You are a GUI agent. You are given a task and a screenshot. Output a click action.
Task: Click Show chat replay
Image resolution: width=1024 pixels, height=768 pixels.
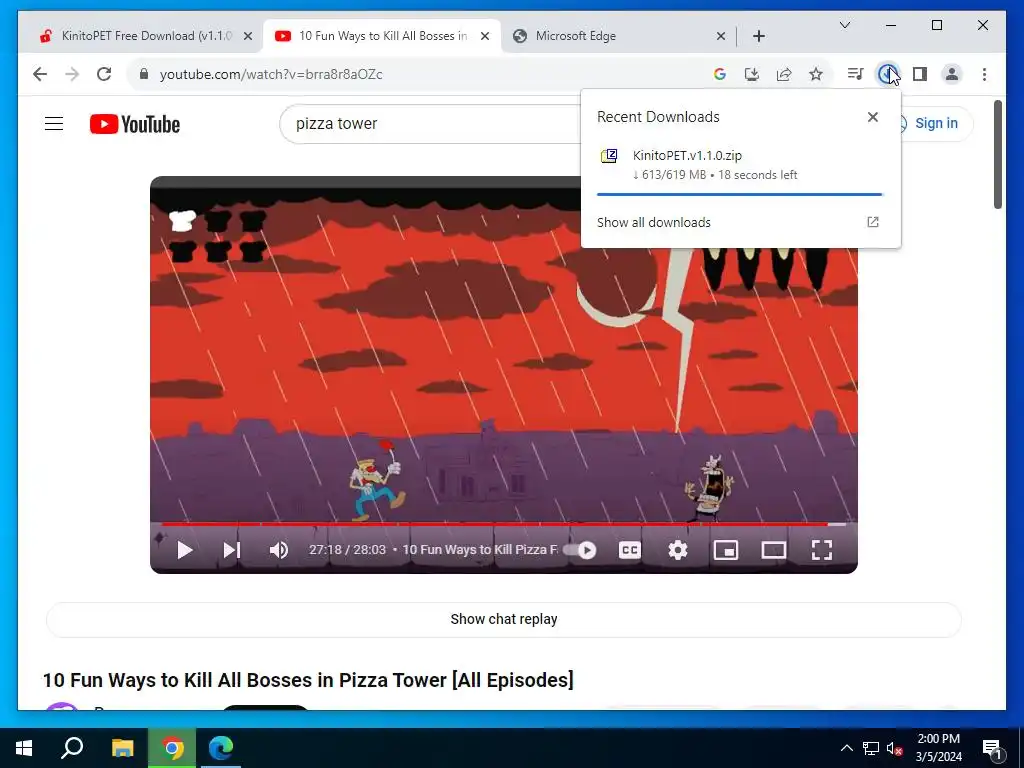pos(504,619)
